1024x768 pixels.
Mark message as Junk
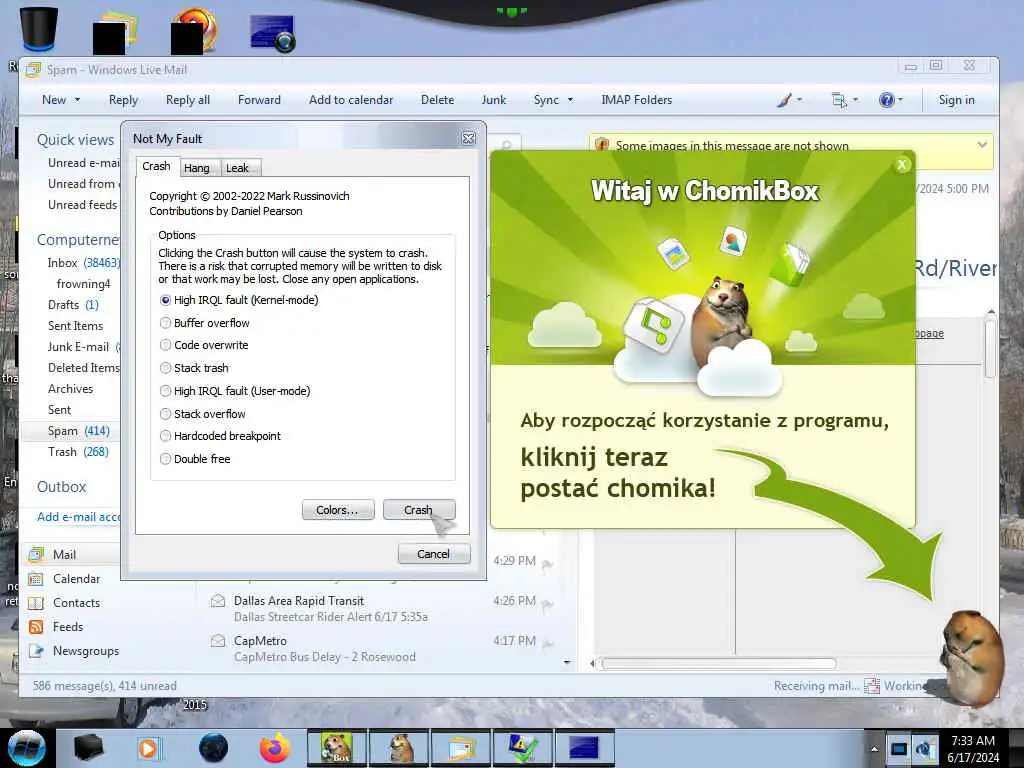pos(494,100)
